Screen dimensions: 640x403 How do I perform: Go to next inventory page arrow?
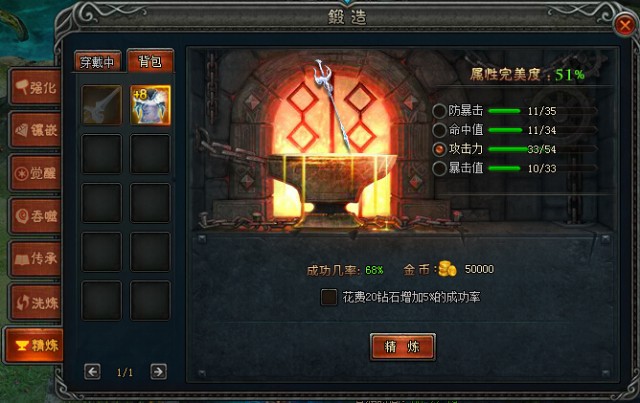[158, 372]
